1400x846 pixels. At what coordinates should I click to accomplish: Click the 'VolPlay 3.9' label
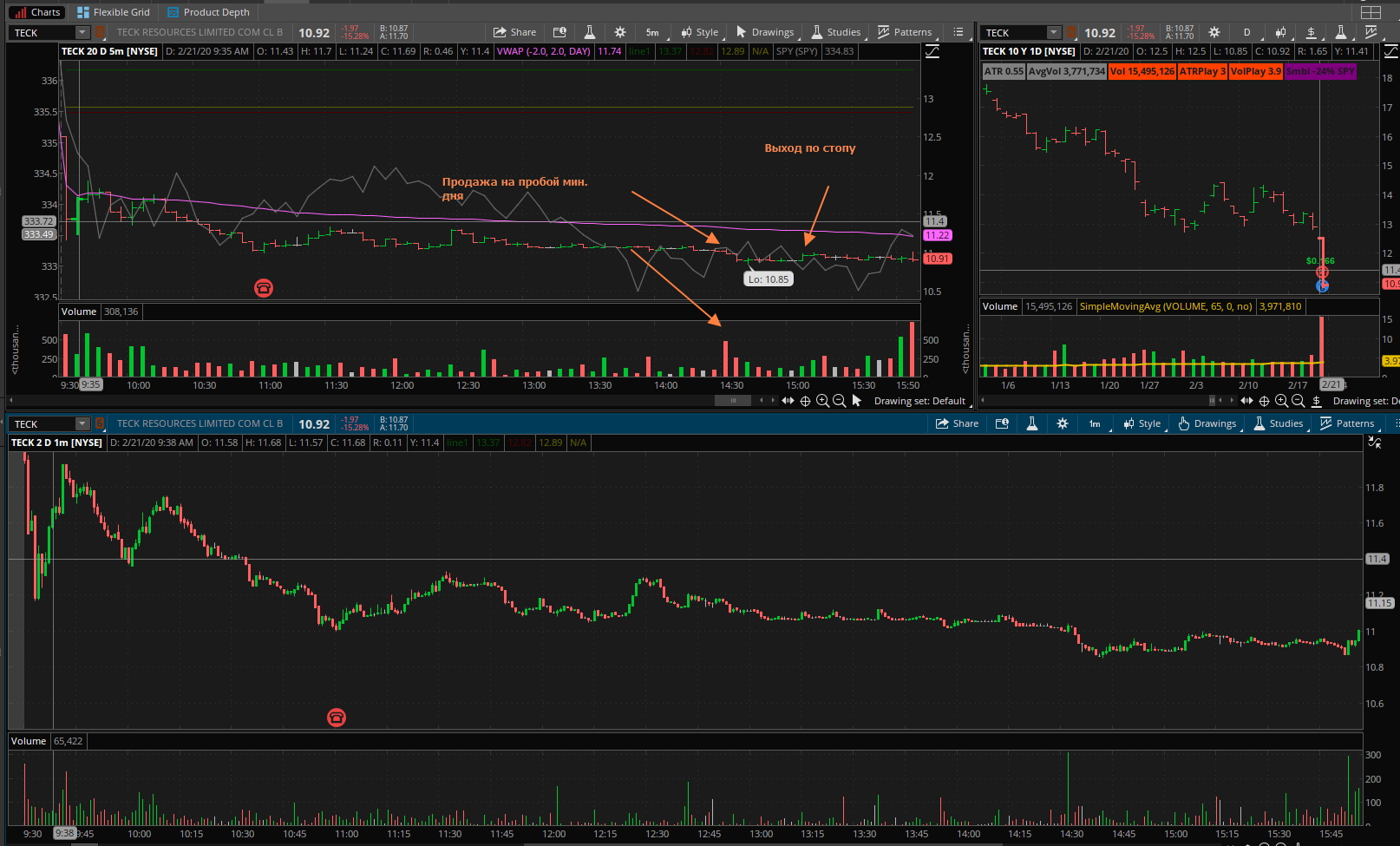point(1256,71)
